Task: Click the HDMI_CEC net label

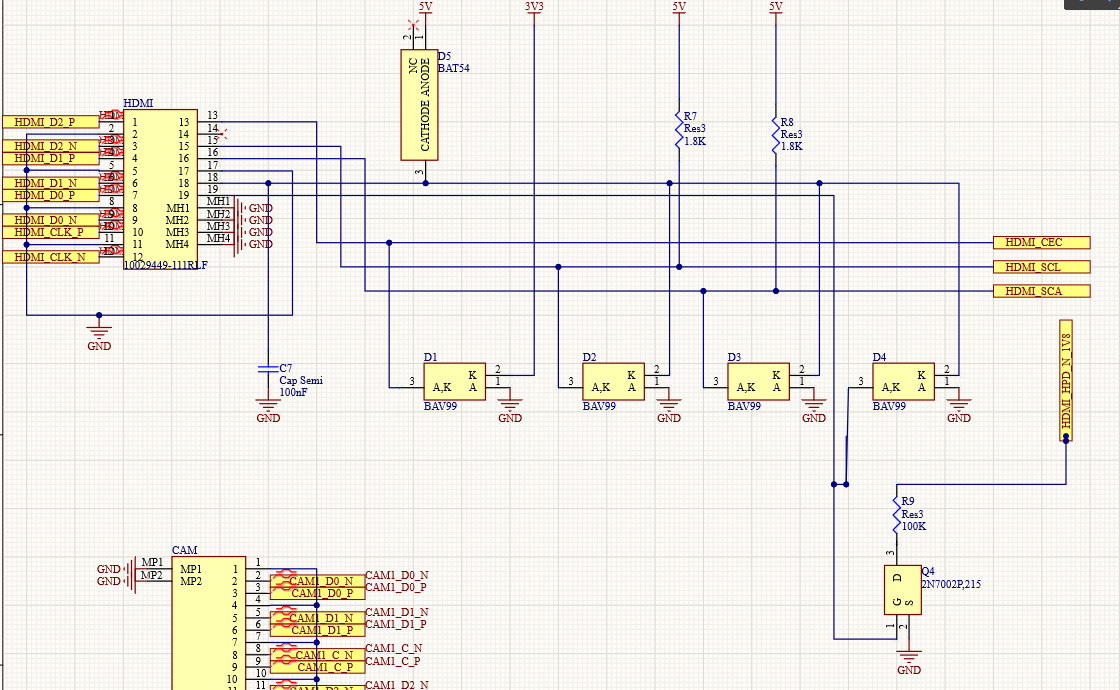Action: [1040, 242]
